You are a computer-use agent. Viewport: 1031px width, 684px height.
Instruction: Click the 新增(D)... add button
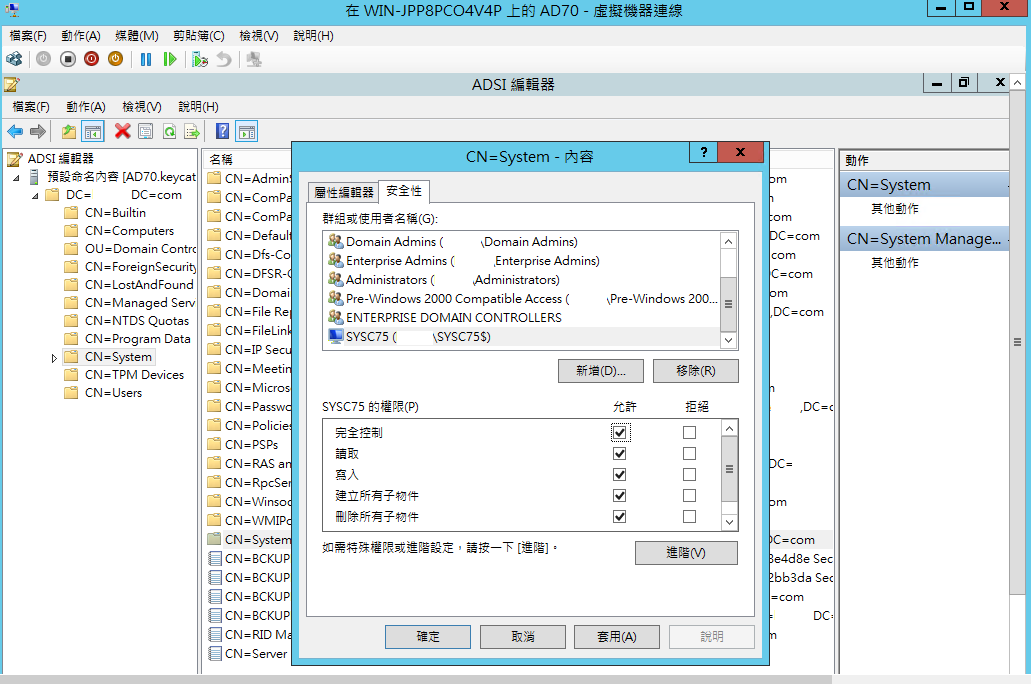point(600,371)
